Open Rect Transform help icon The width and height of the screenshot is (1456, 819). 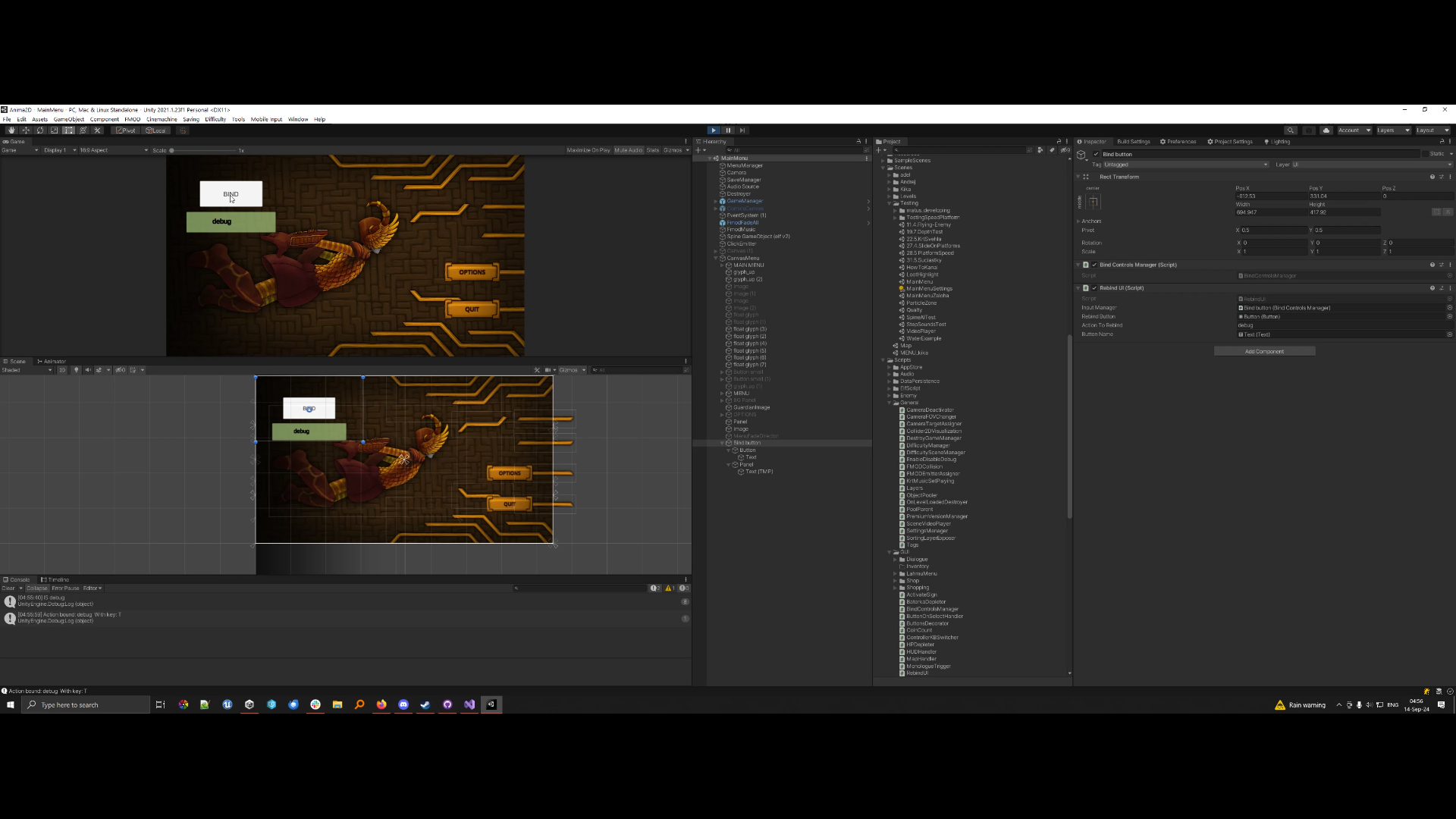[x=1432, y=177]
